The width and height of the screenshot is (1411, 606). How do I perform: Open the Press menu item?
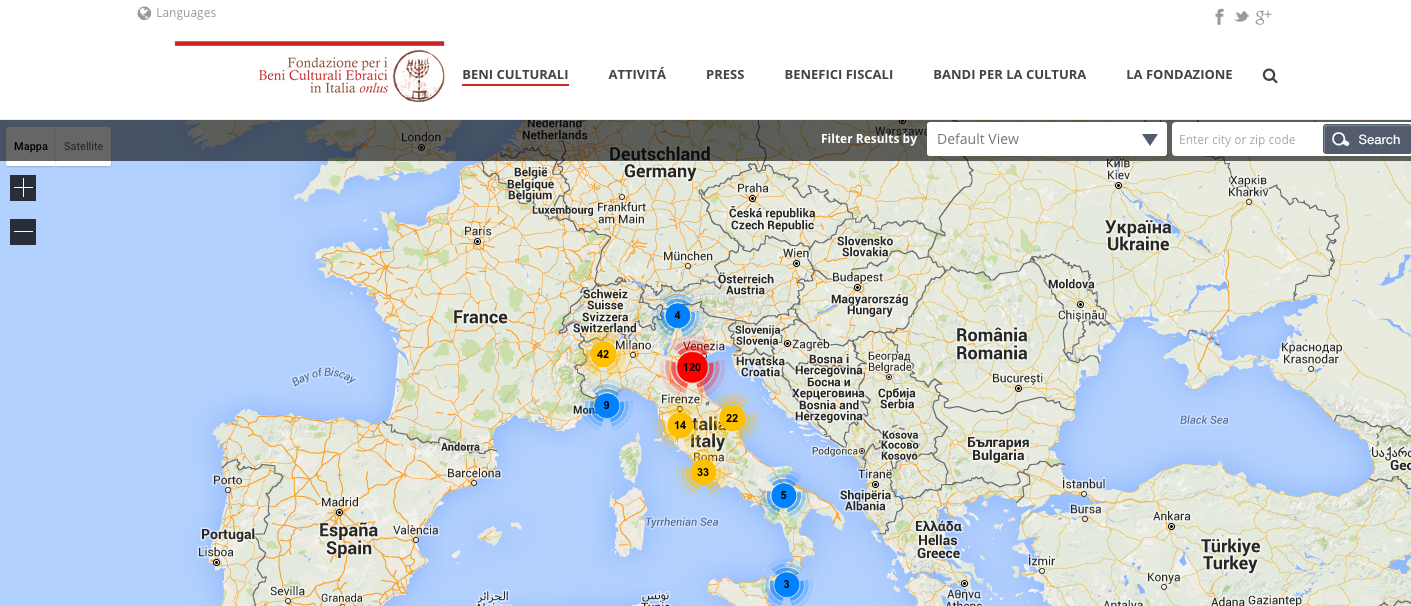coord(725,74)
